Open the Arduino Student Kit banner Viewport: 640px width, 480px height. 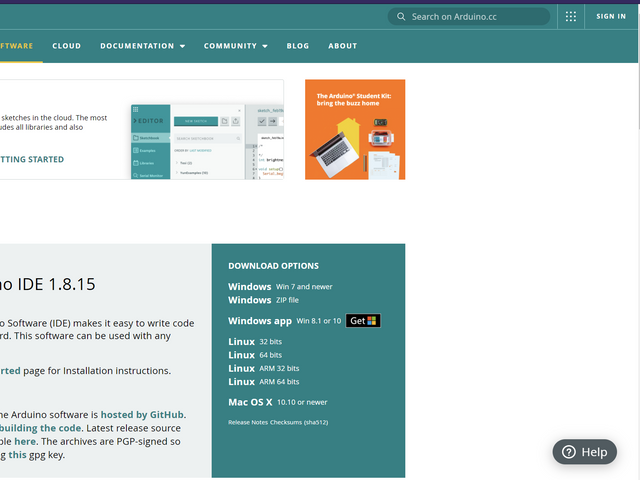click(355, 129)
